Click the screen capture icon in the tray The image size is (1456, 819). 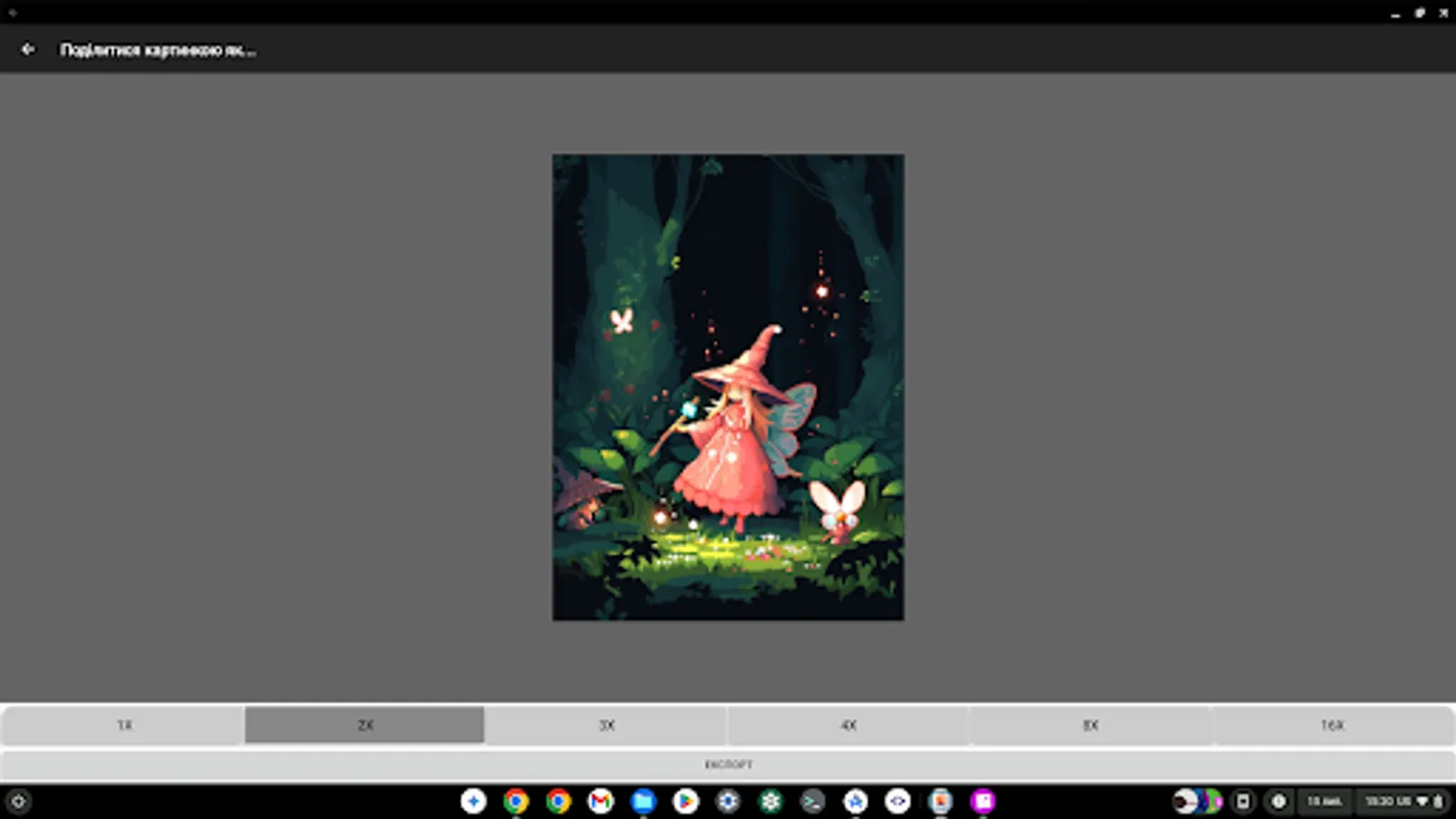[x=1243, y=802]
